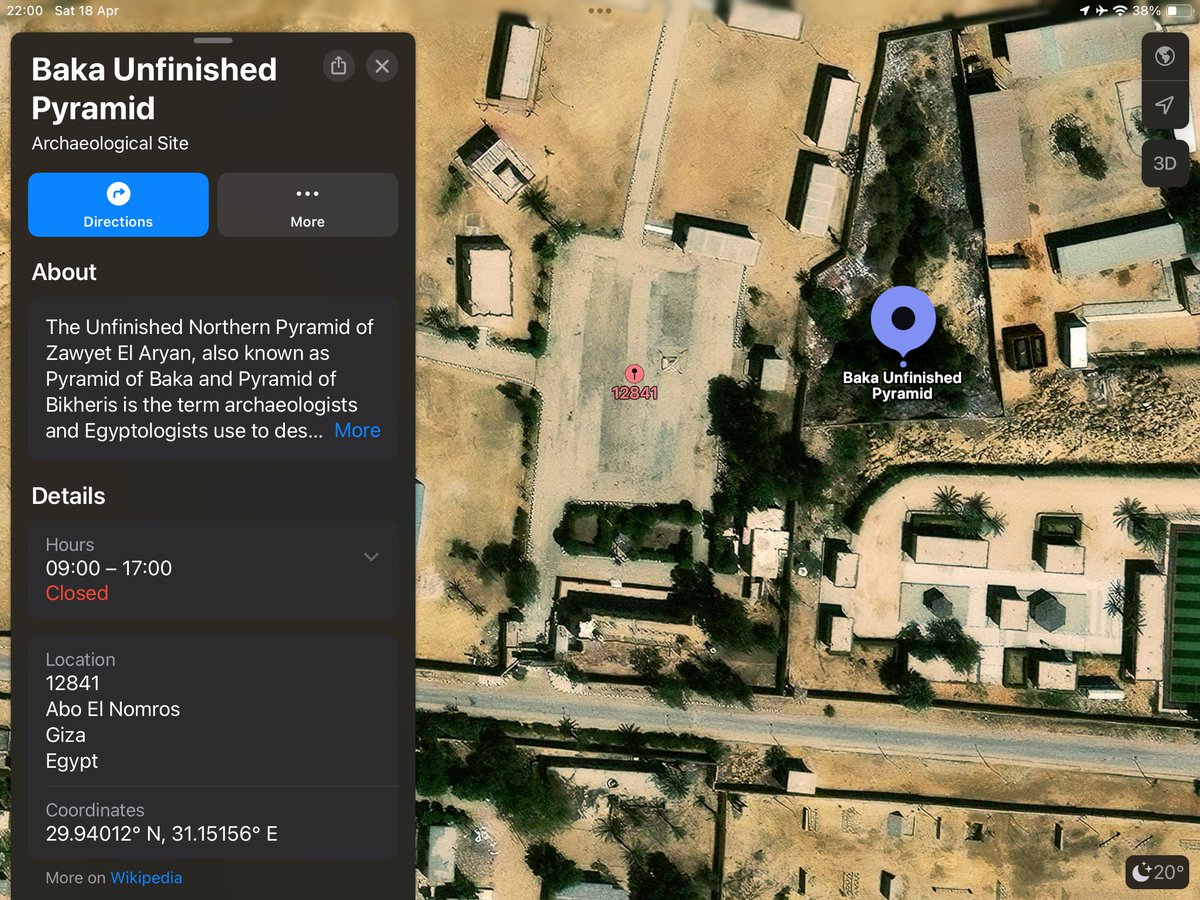Tap the airplane mode icon in status bar

(1102, 11)
